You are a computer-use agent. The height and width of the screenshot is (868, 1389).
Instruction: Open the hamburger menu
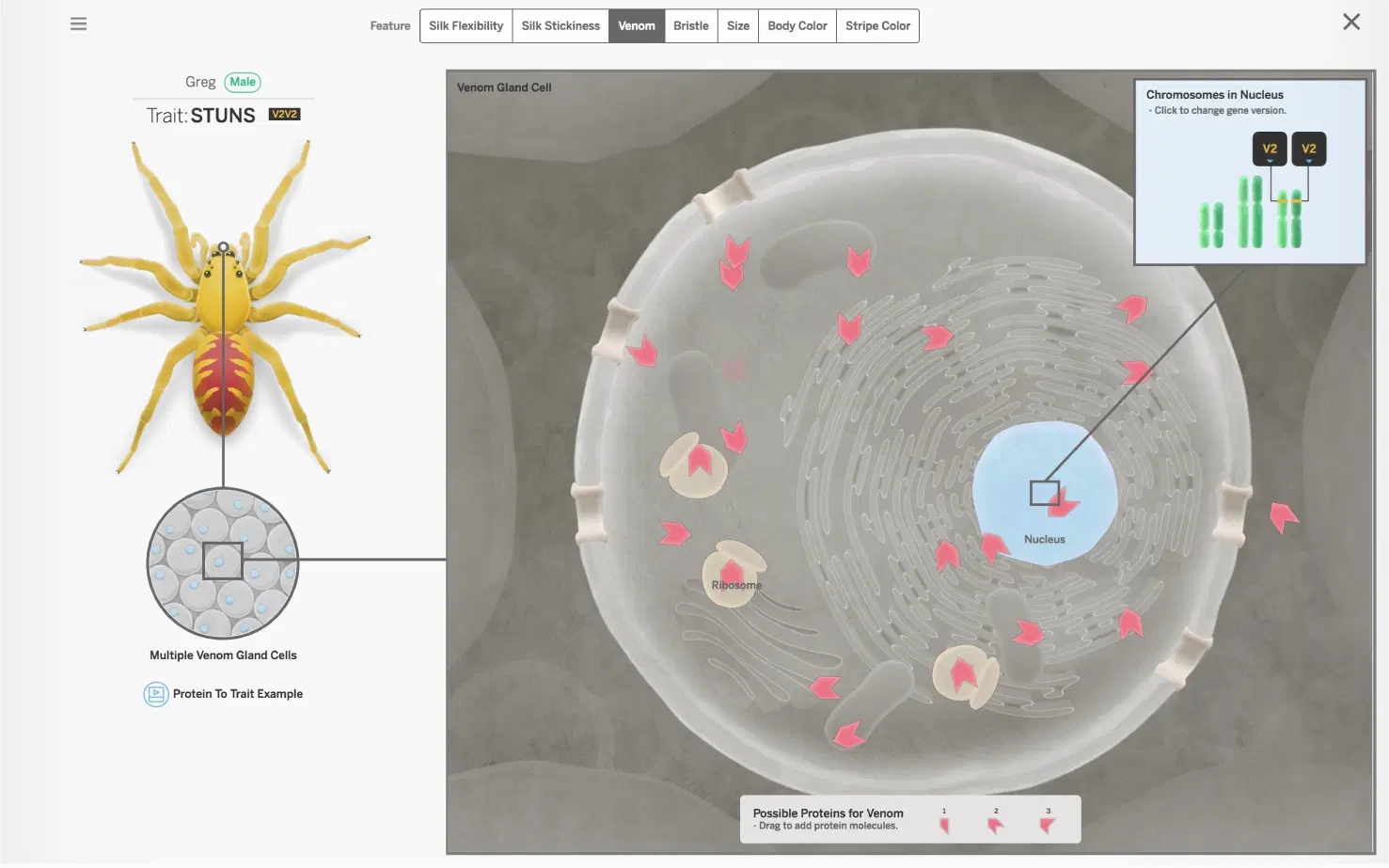[x=78, y=24]
